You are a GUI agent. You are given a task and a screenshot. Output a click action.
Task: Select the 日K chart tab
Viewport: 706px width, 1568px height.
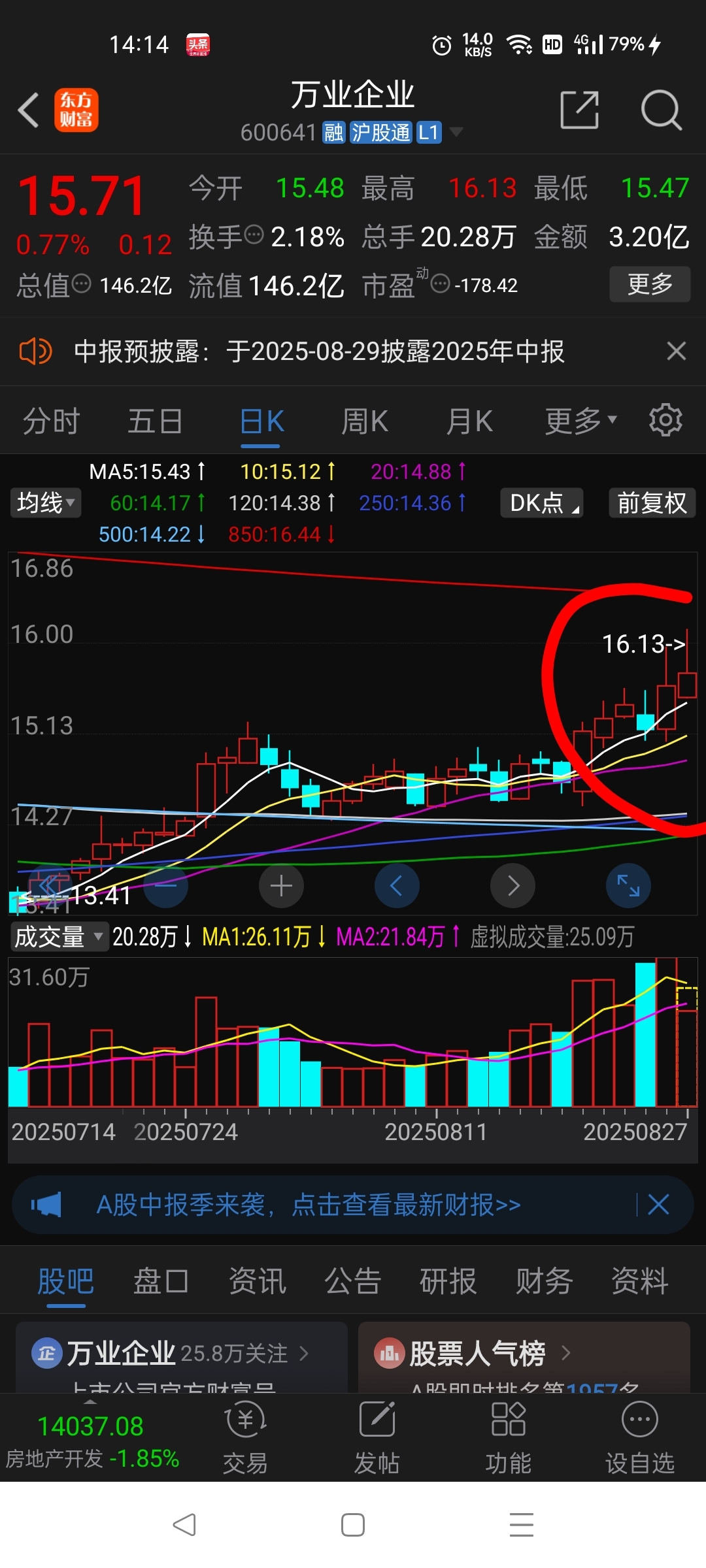[x=261, y=421]
